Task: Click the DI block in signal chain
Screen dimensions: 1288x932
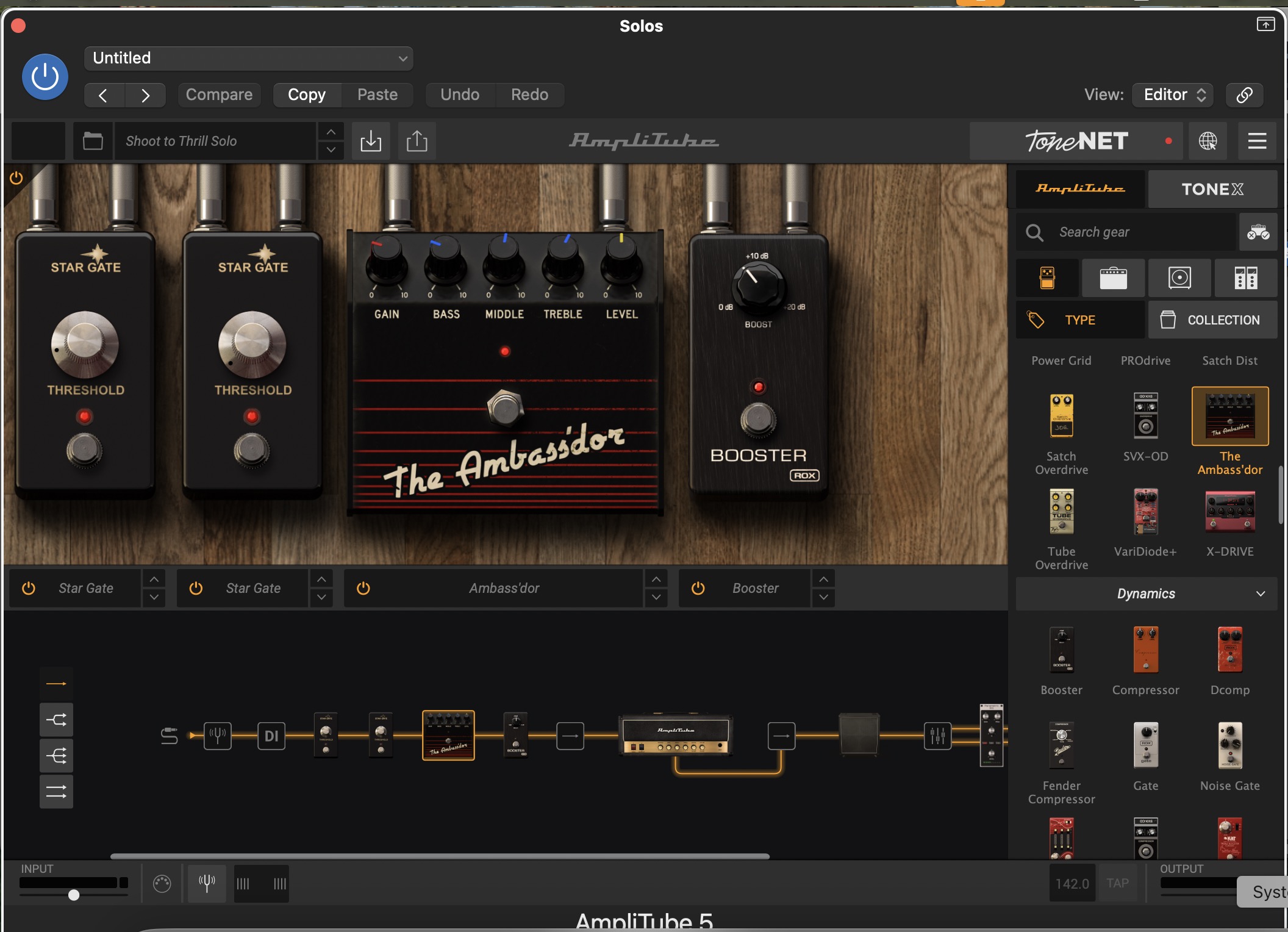Action: [x=271, y=736]
